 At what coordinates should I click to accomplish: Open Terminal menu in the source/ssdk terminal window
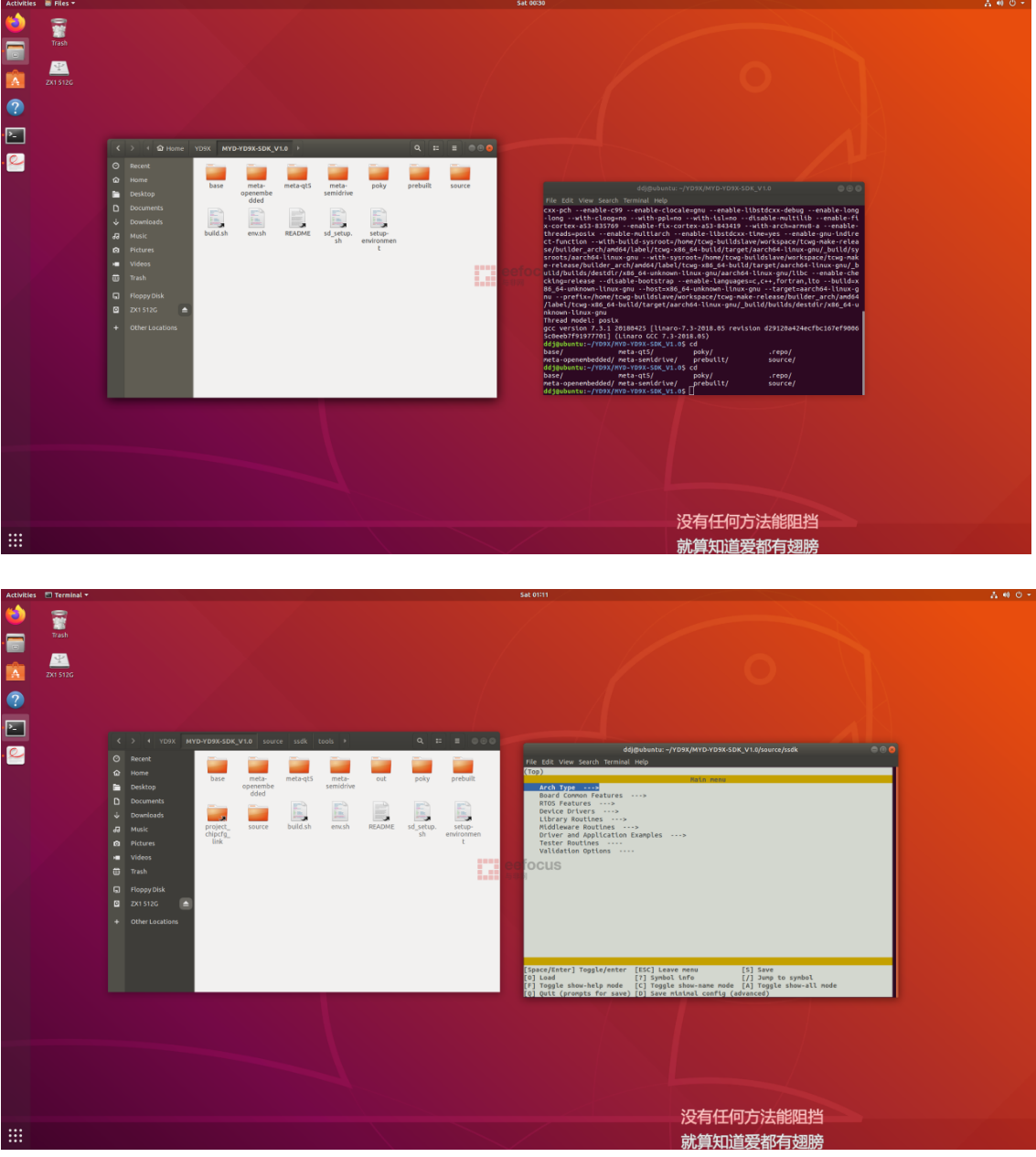(616, 762)
